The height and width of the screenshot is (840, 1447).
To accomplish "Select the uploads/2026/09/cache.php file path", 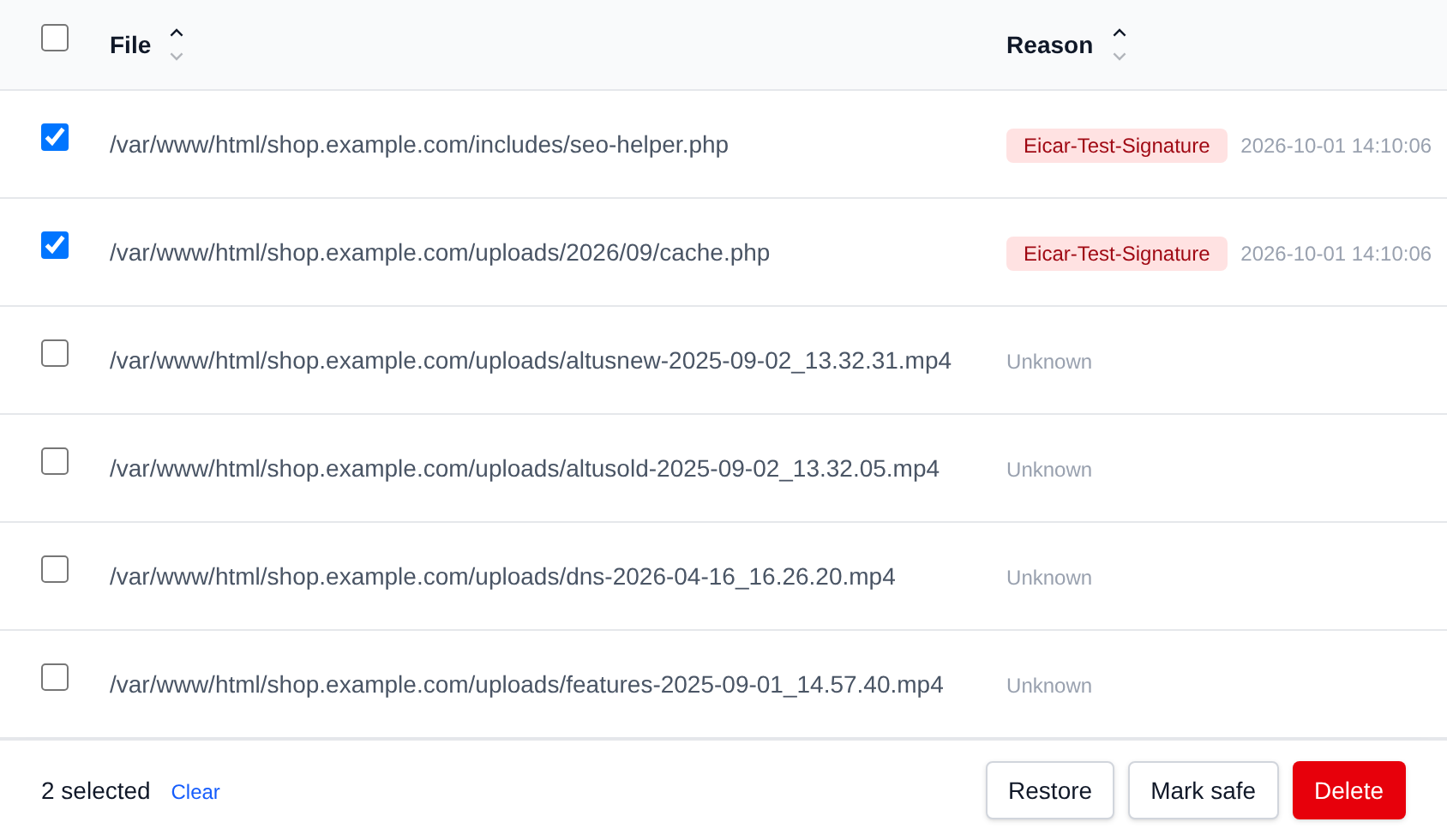I will [440, 253].
